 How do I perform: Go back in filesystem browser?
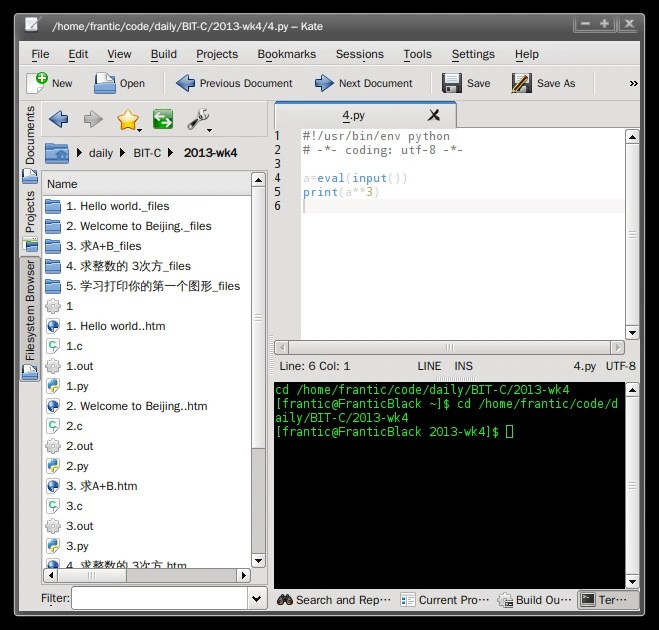58,120
